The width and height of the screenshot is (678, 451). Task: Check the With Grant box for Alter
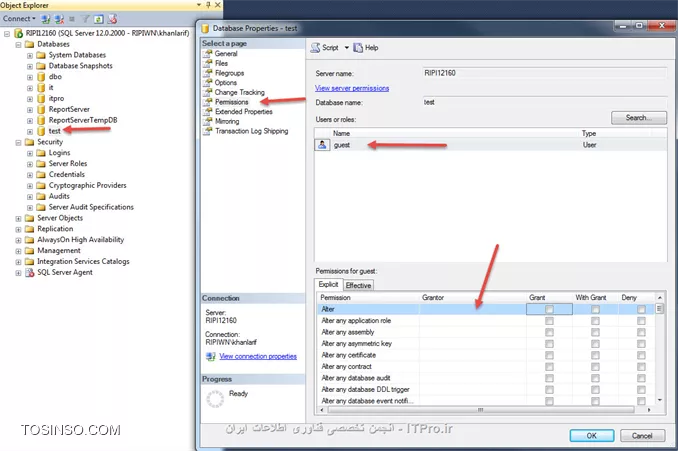(595, 309)
